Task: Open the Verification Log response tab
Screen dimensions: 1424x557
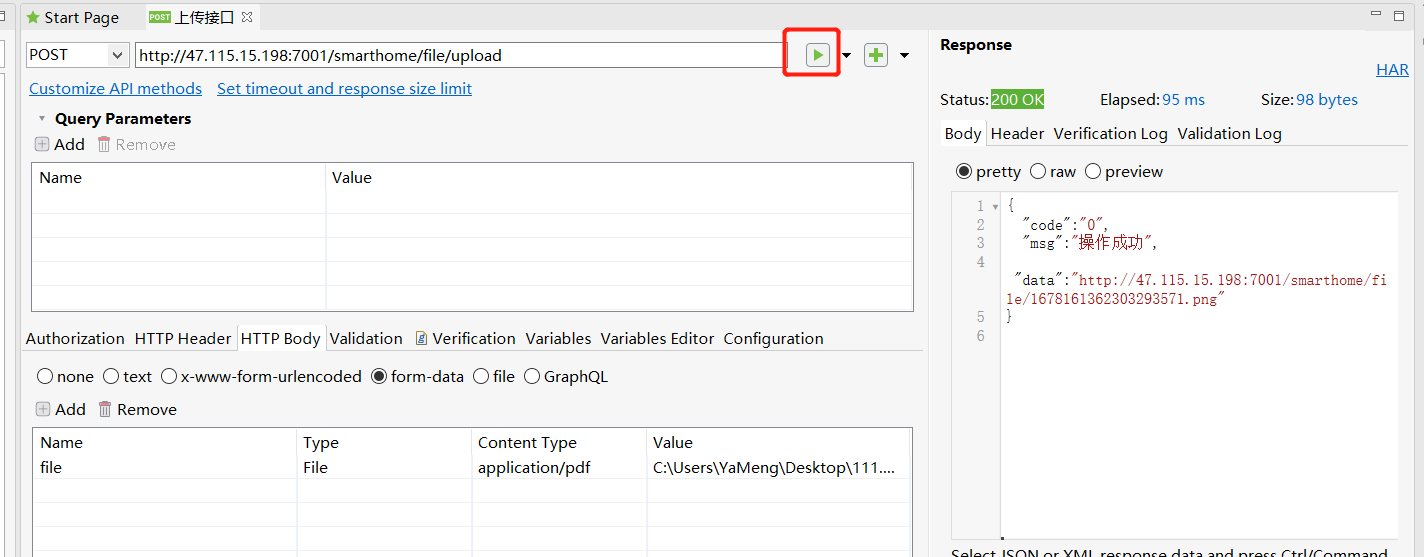Action: [1110, 133]
